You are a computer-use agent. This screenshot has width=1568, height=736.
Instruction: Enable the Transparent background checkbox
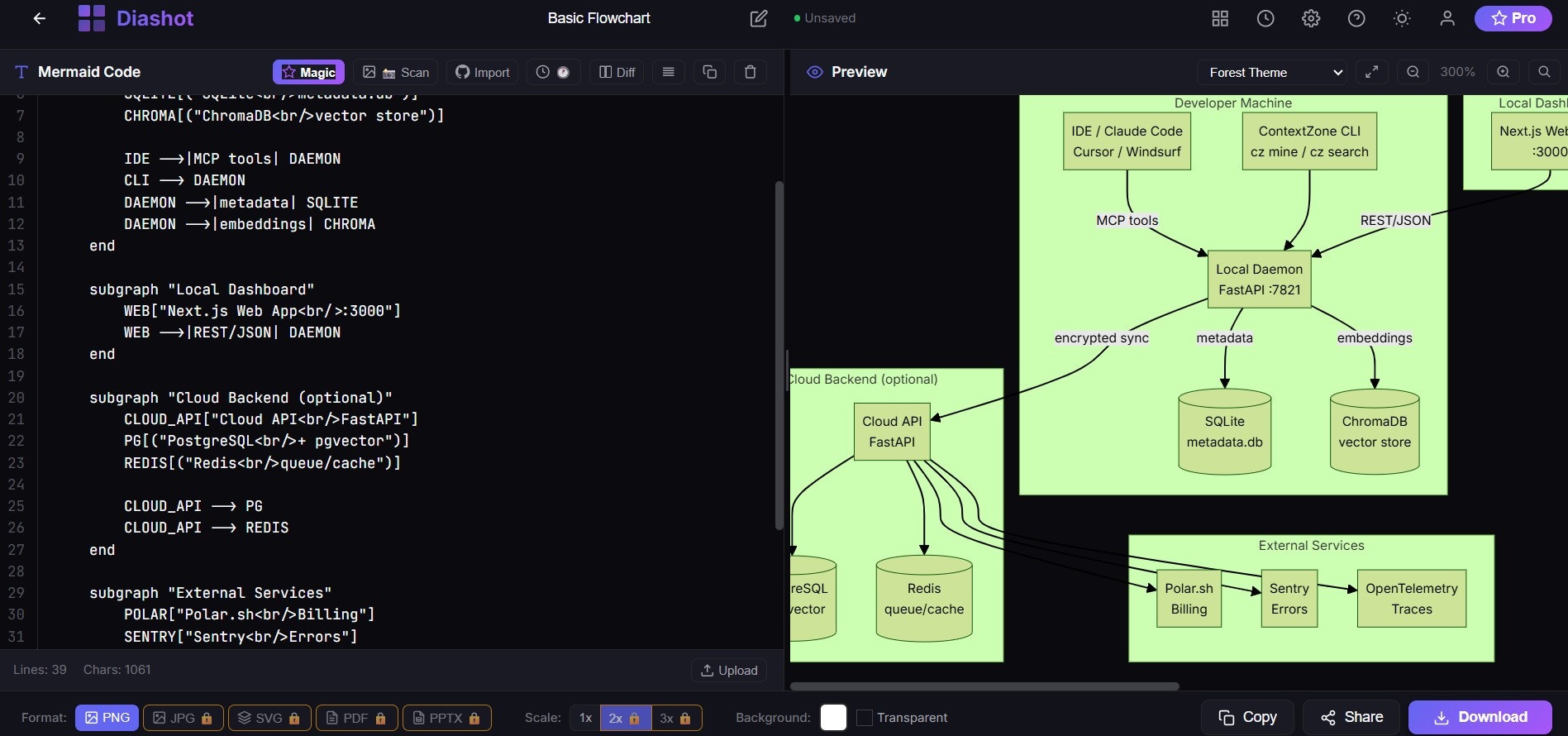click(865, 717)
